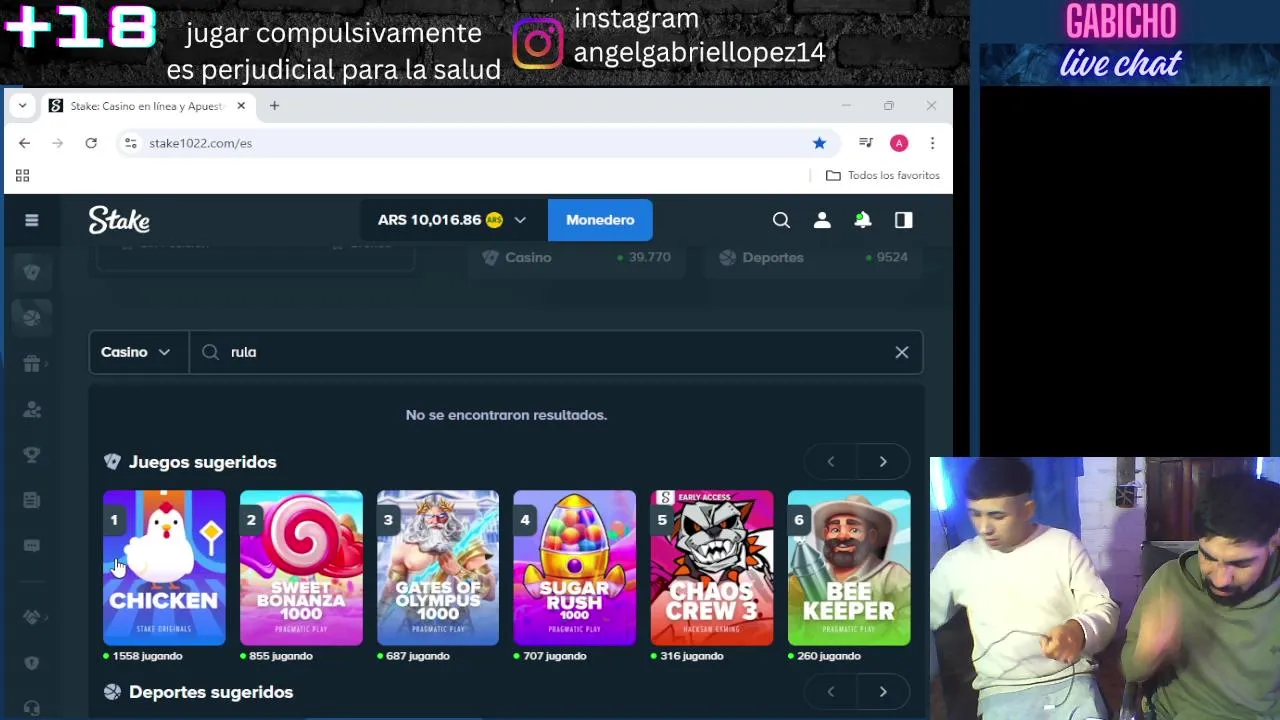The width and height of the screenshot is (1280, 720).
Task: Click the Juegos sugeridos heading
Action: [x=202, y=462]
